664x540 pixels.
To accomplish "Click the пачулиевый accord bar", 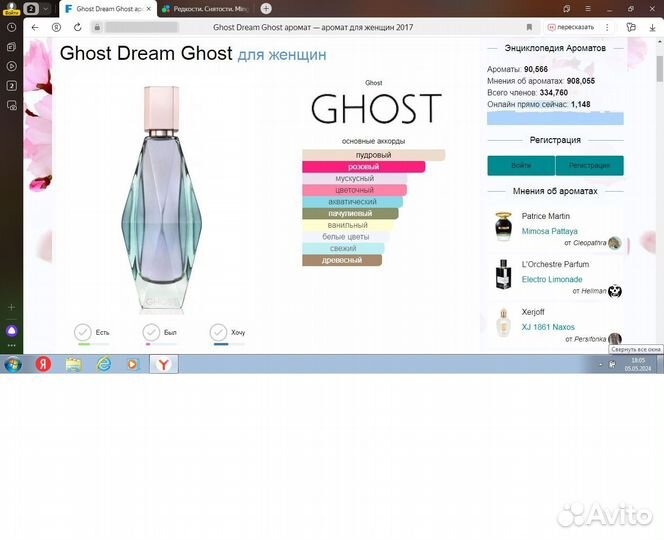I will click(350, 213).
